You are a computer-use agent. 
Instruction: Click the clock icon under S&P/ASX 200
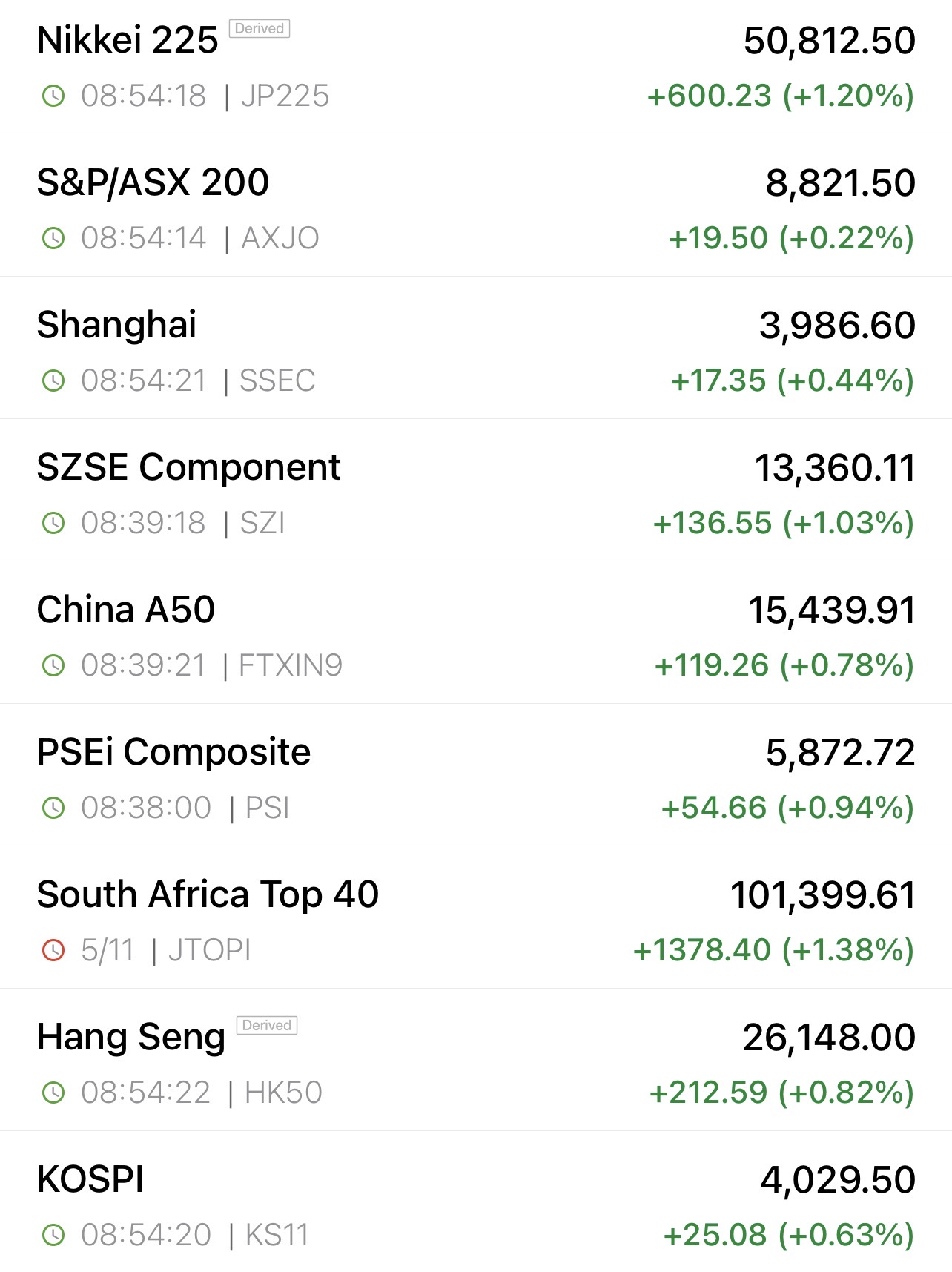point(53,238)
